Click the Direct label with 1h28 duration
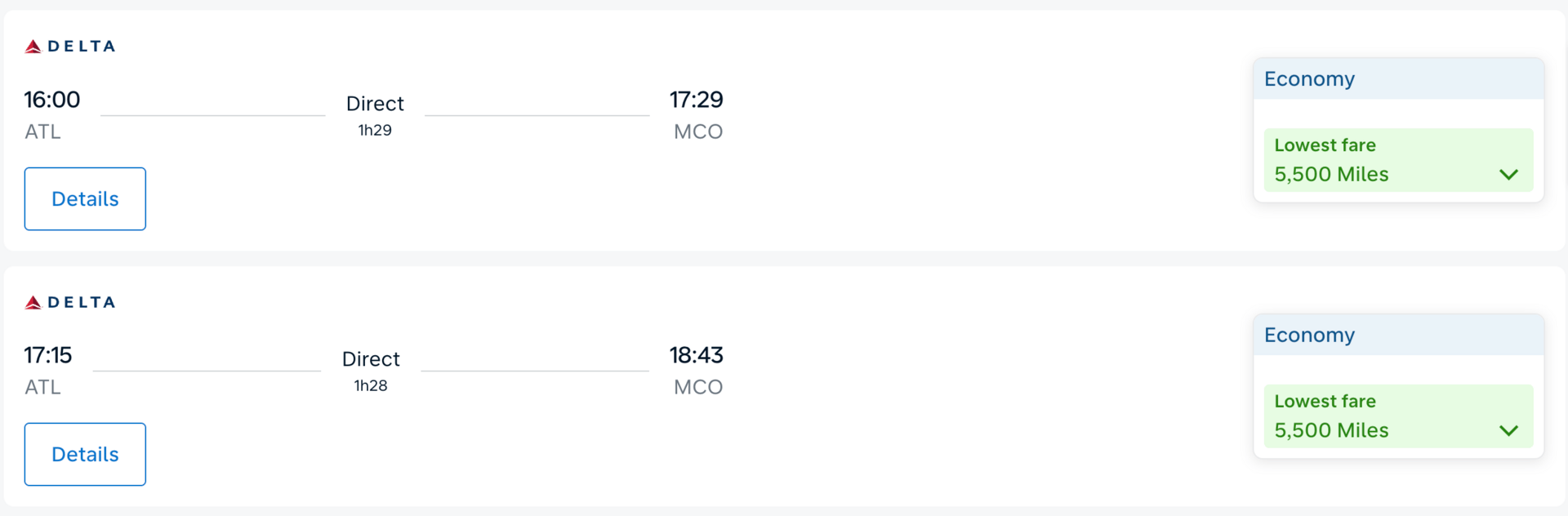1568x516 pixels. click(371, 359)
